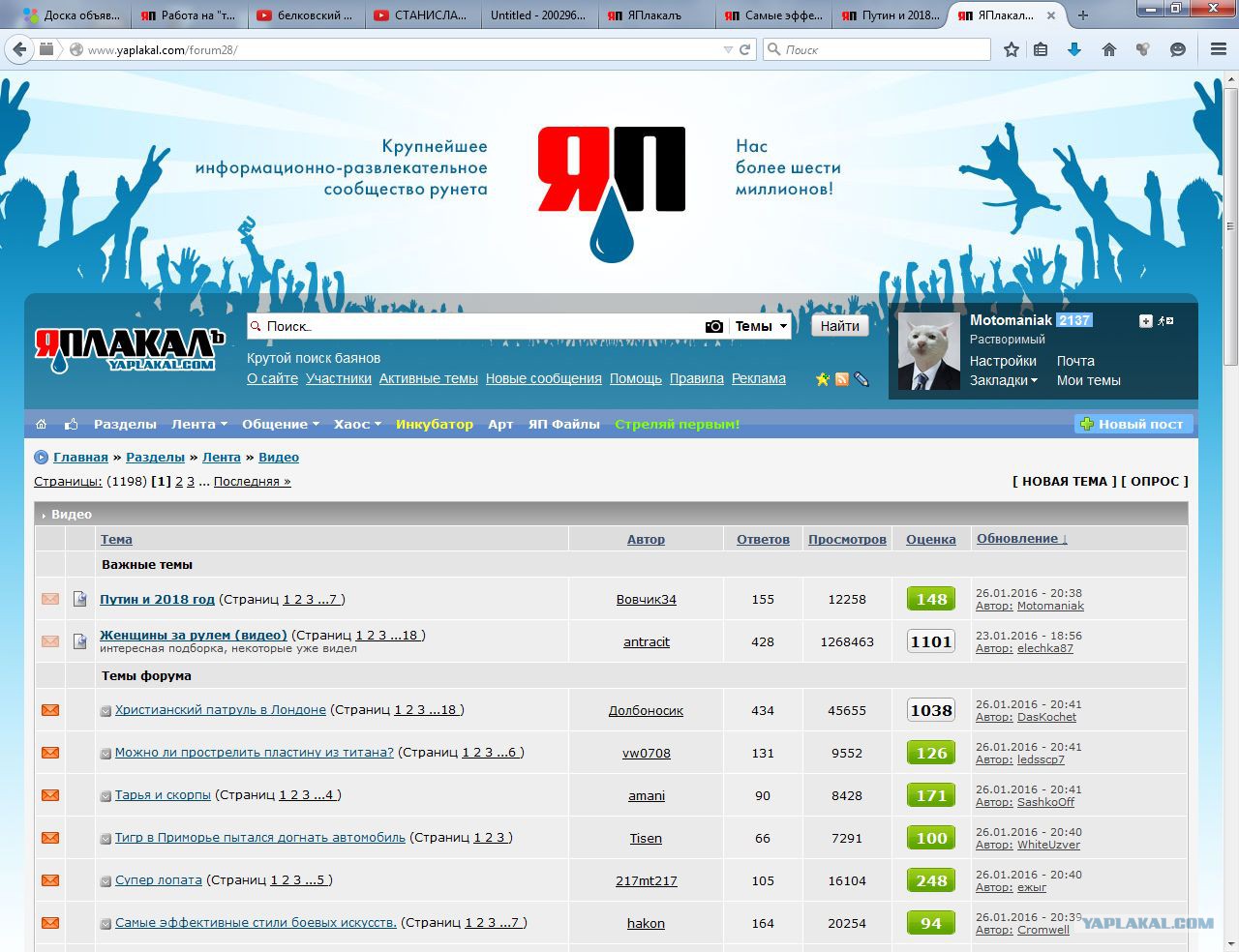Switch to the 'Untitled - 200296...' browser tab

coord(538,15)
